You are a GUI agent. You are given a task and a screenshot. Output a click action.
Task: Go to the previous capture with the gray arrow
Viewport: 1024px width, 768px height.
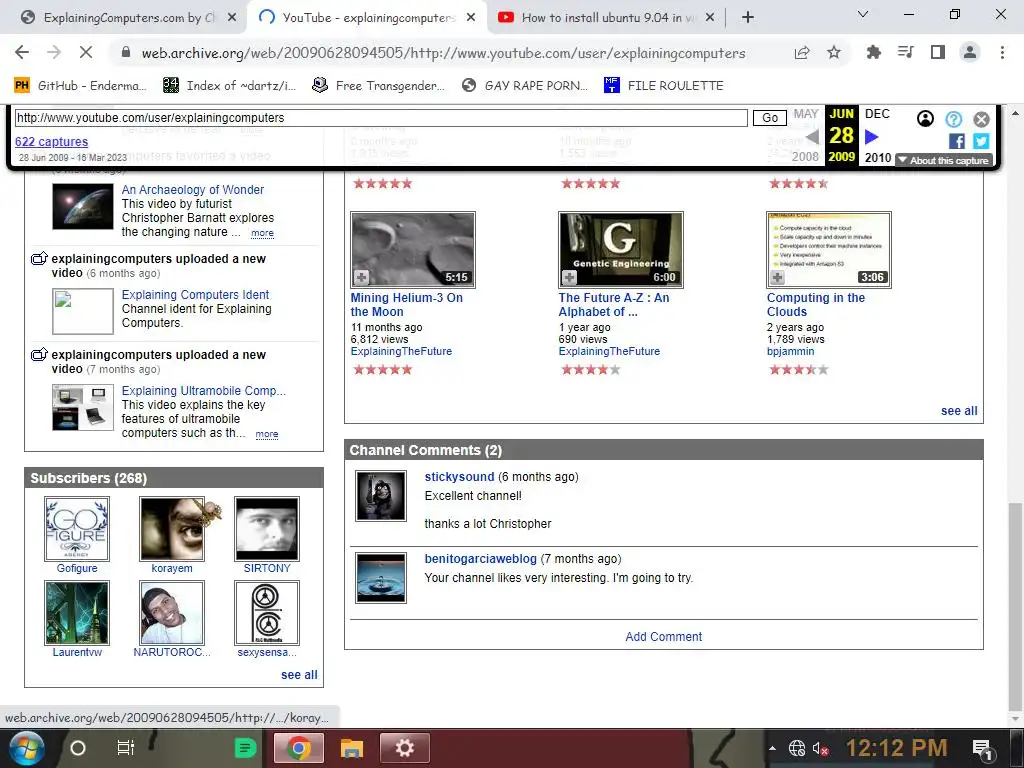coord(812,136)
